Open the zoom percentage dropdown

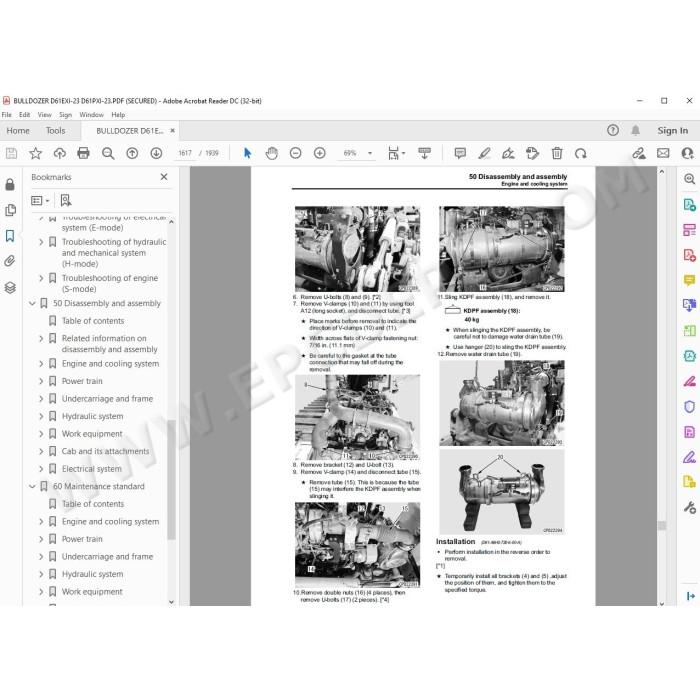370,153
